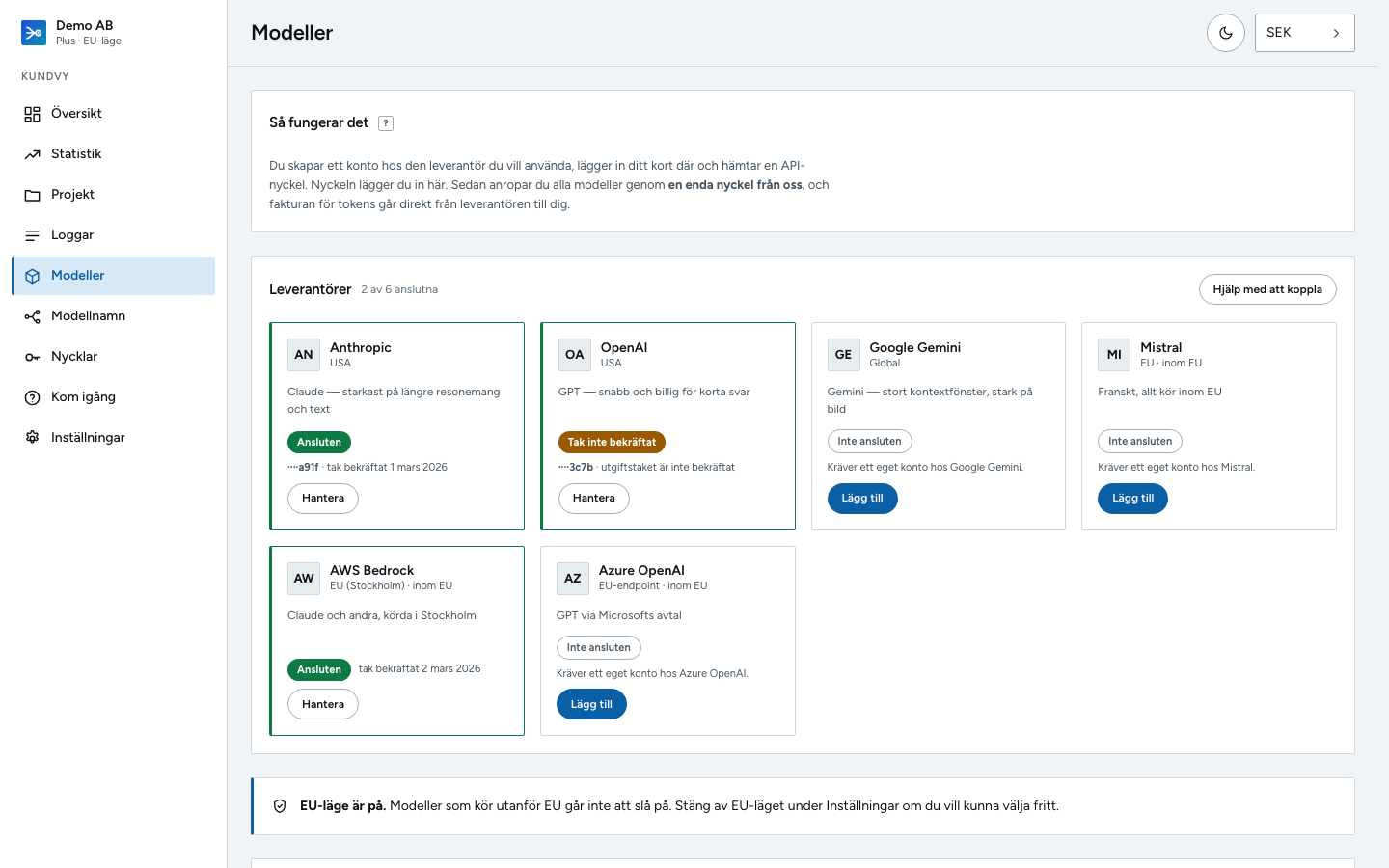Click the Projekt folder icon
Image resolution: width=1389 pixels, height=868 pixels.
[x=33, y=195]
